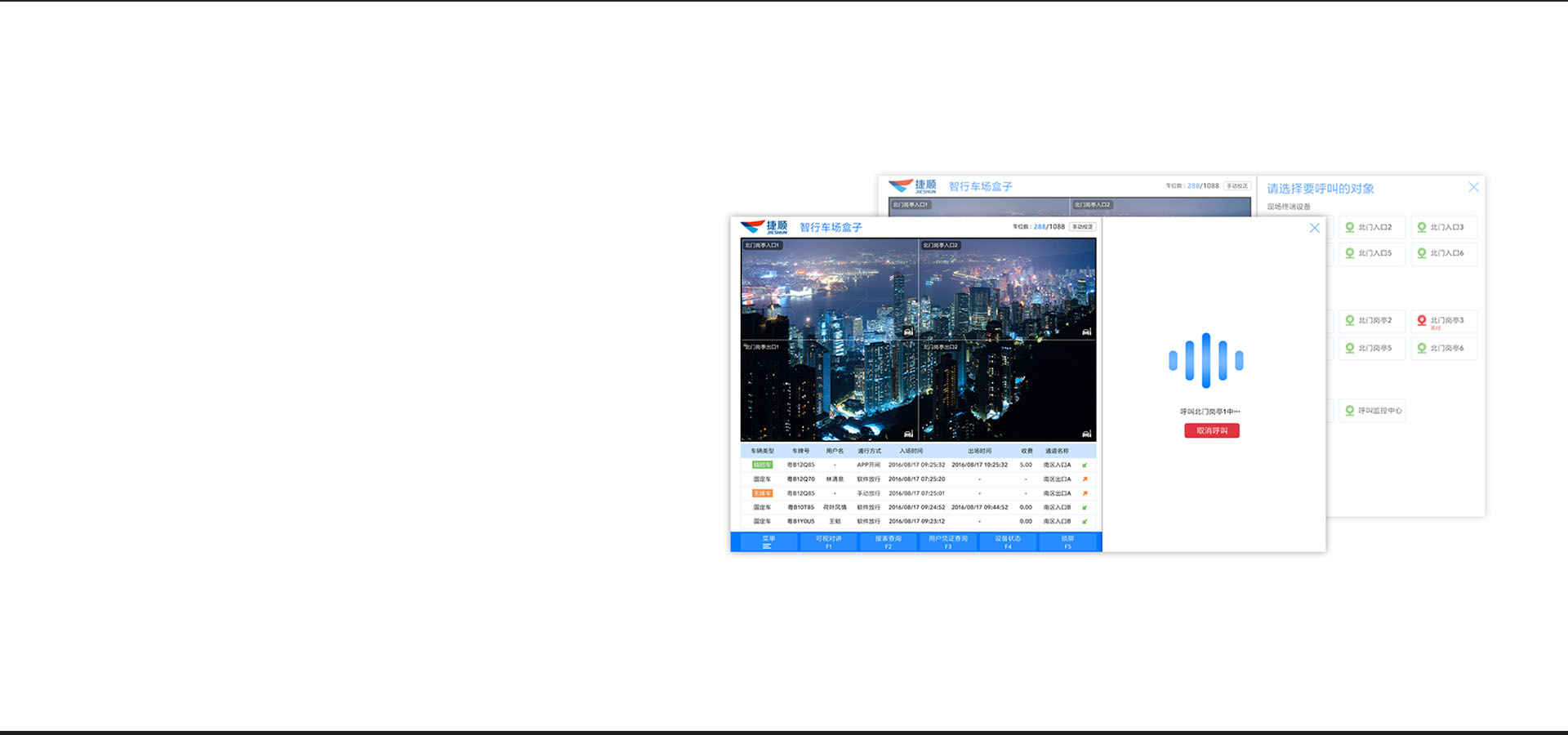1568x735 pixels.
Task: Click 288/1088 parking count in front window
Action: click(x=1049, y=227)
